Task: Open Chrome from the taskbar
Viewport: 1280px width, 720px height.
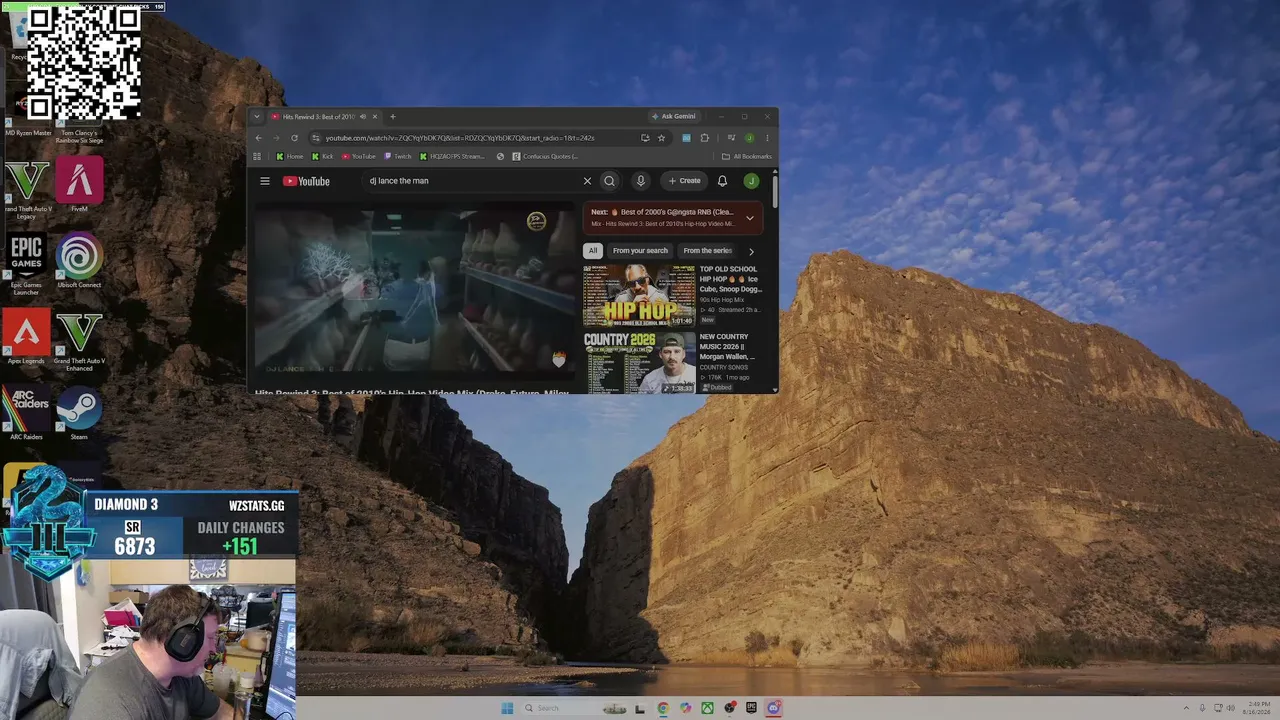Action: [x=663, y=708]
